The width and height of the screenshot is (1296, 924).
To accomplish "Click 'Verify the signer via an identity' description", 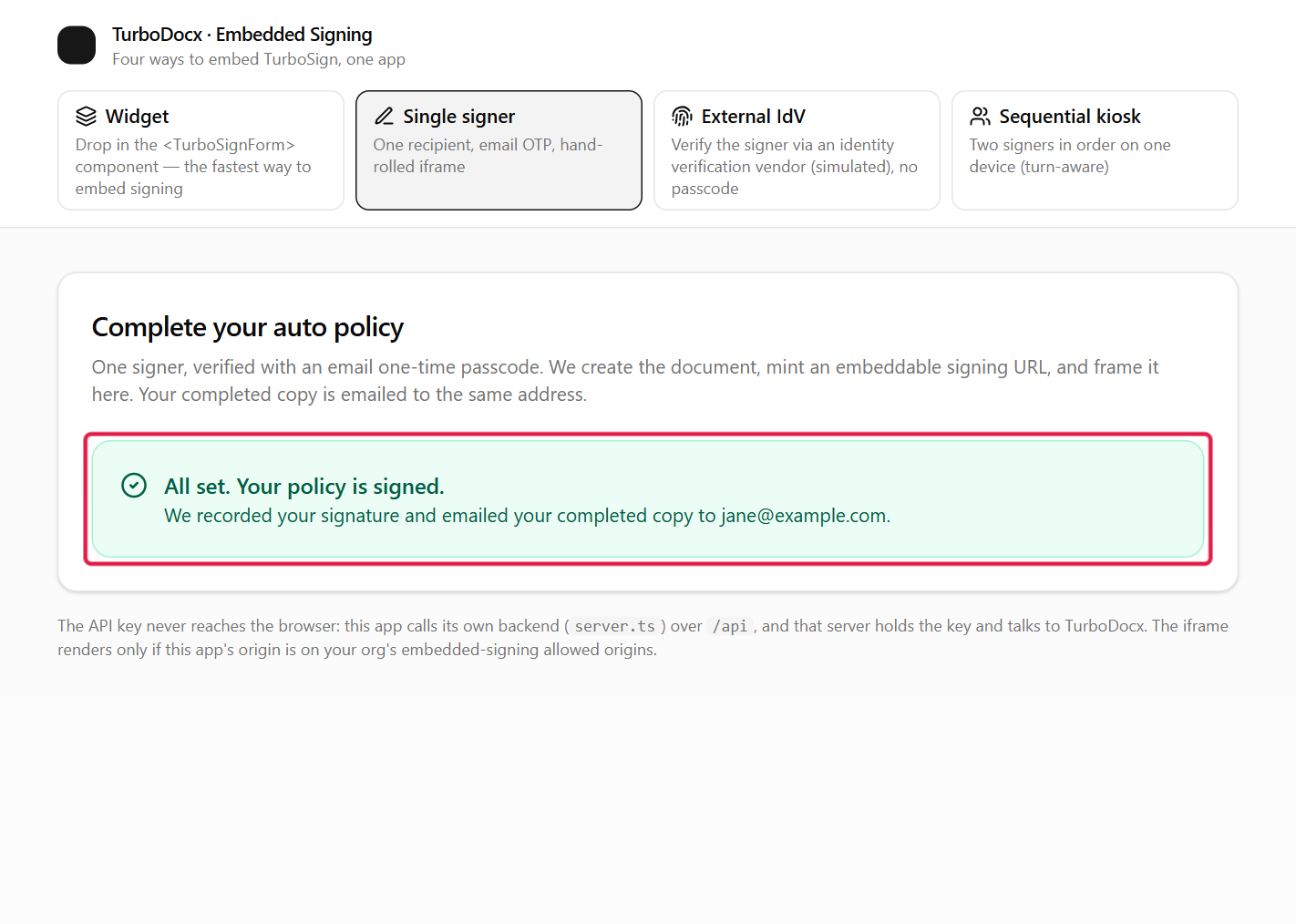I will coord(795,167).
